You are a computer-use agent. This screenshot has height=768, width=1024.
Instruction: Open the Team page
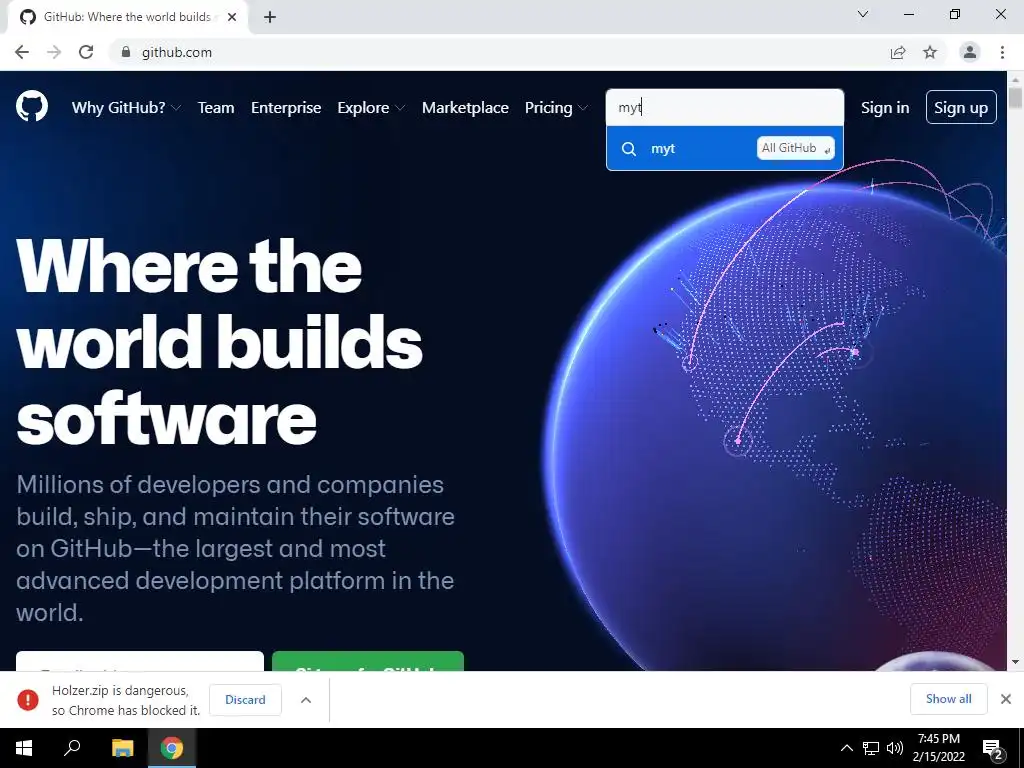[216, 108]
